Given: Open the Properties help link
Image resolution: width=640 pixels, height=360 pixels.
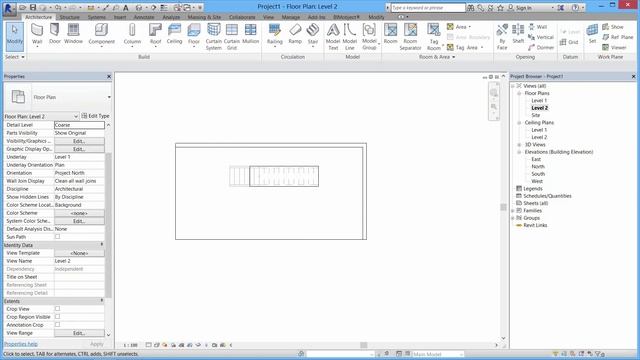Looking at the screenshot, I should 20,344.
